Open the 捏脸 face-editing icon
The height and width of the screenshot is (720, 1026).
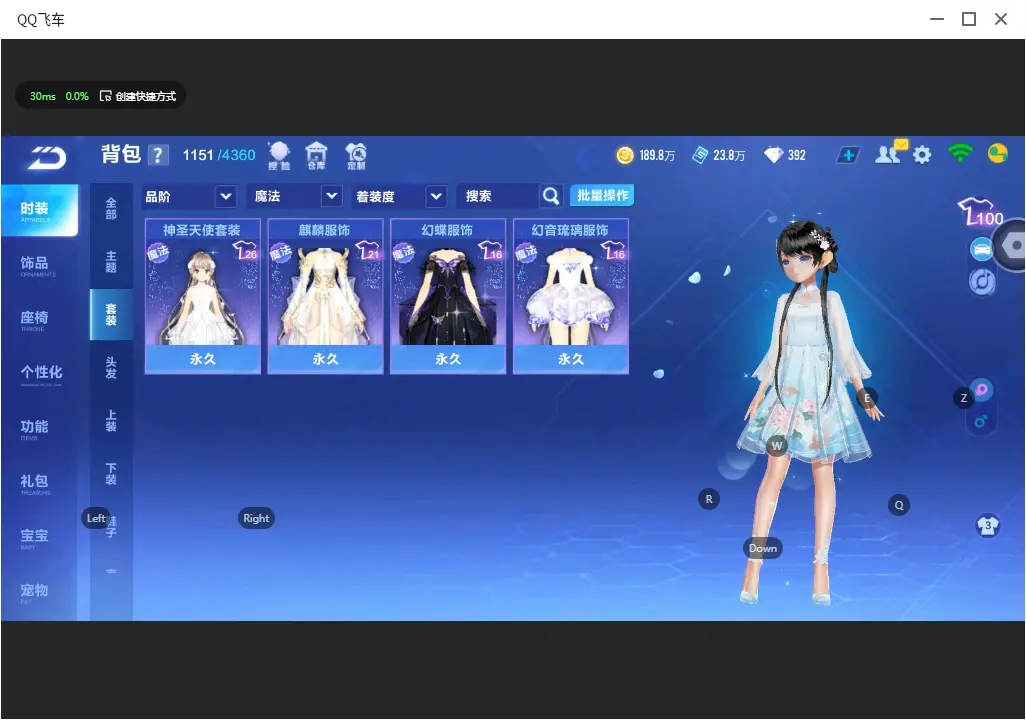(279, 156)
